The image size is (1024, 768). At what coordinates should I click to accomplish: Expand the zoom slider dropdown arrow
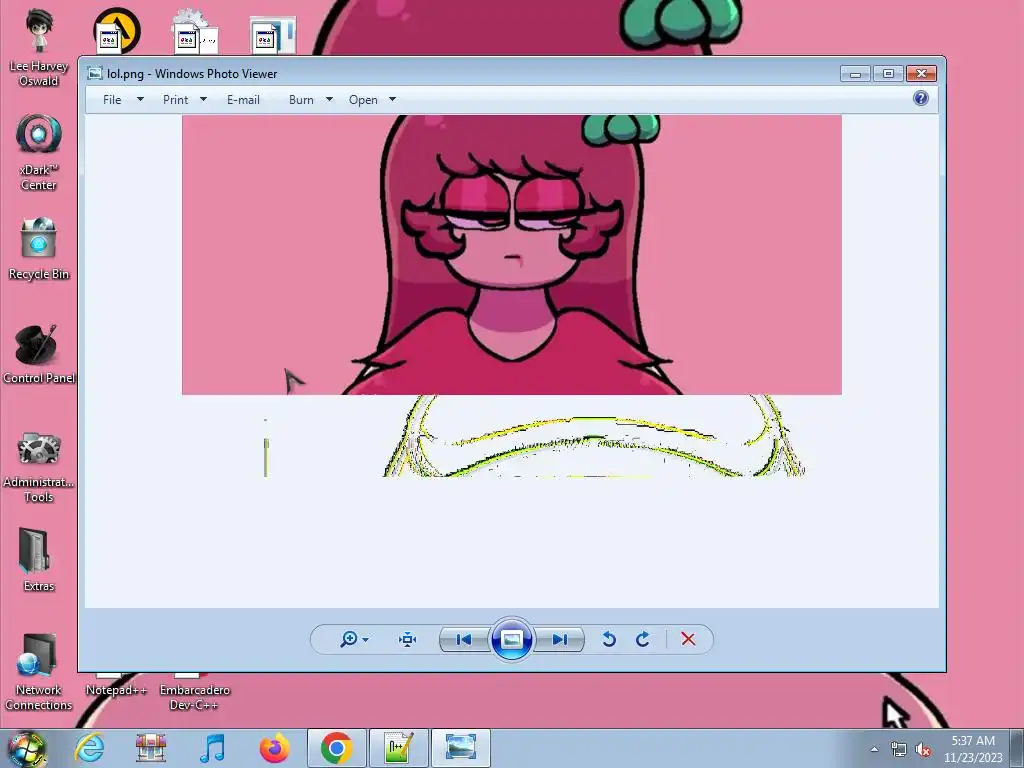(x=366, y=639)
